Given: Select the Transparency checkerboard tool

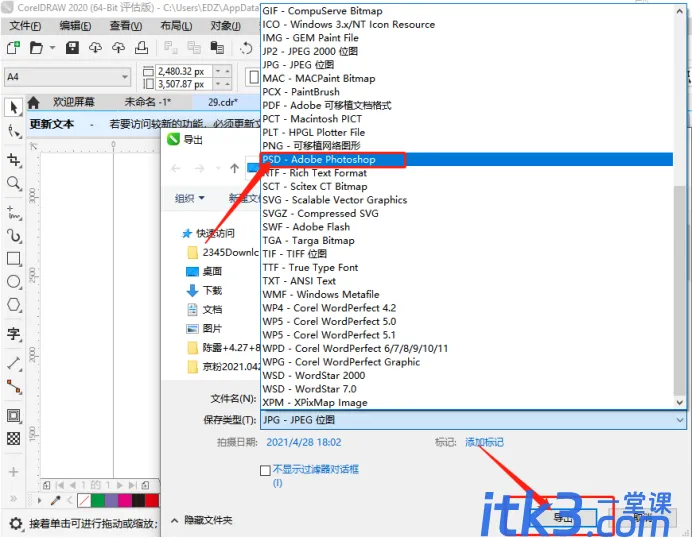Looking at the screenshot, I should click(14, 438).
